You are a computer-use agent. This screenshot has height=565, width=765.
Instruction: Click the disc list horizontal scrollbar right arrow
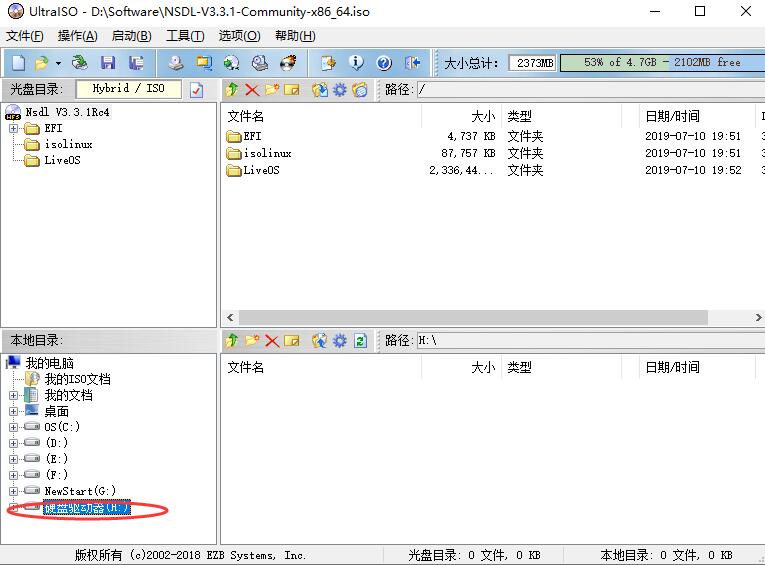[759, 317]
